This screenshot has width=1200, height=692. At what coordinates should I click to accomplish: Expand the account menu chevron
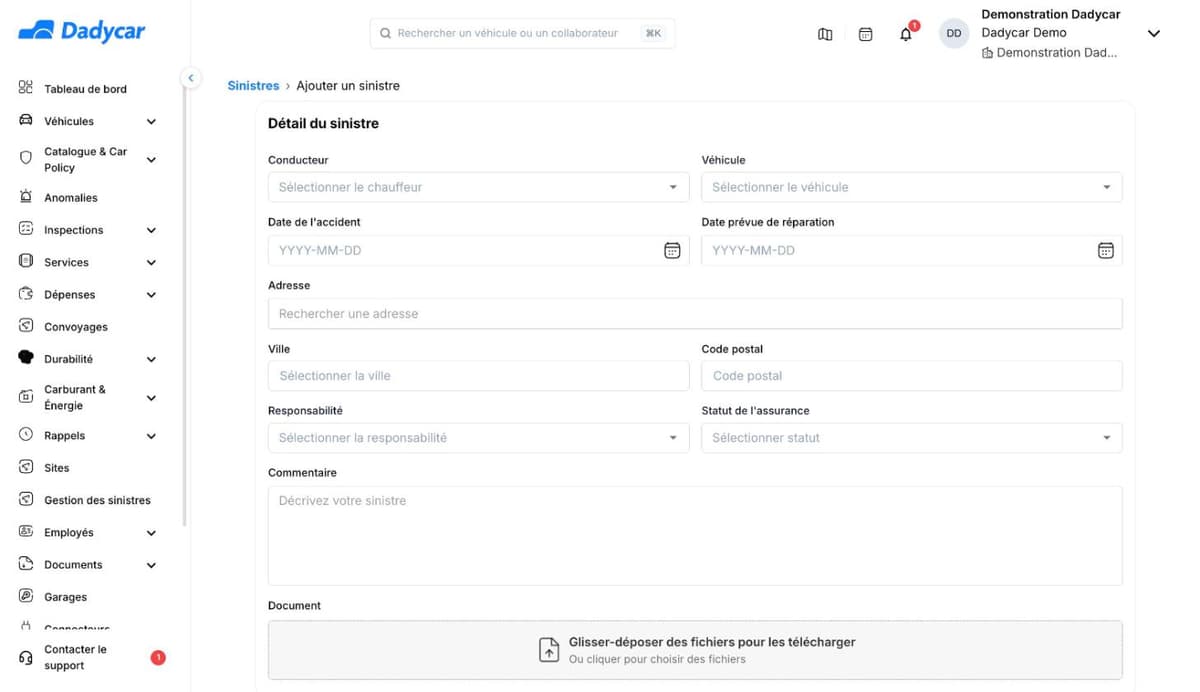pyautogui.click(x=1154, y=33)
